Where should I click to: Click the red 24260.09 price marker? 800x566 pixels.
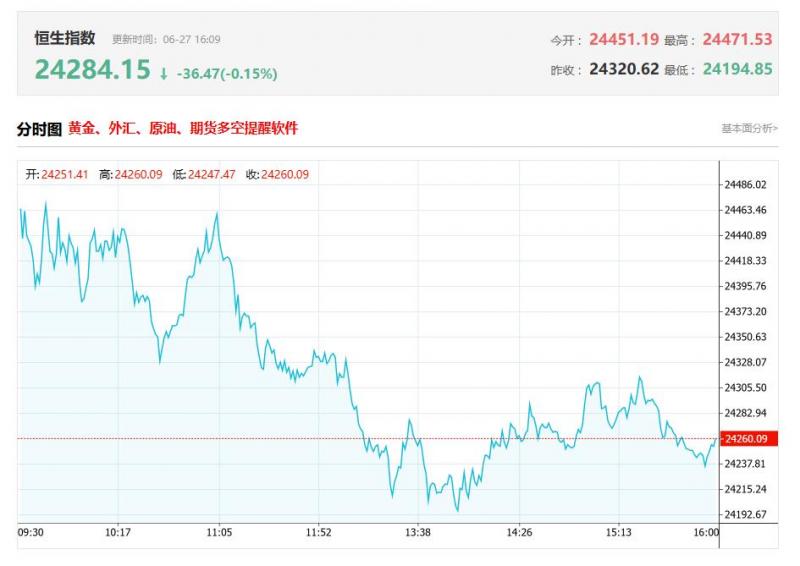(748, 439)
